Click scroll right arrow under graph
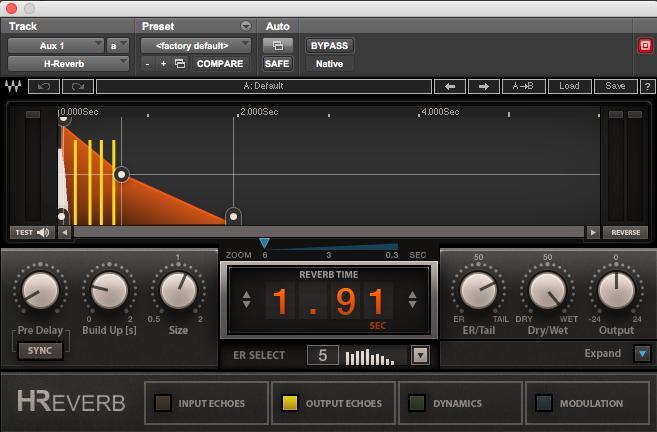Image resolution: width=657 pixels, height=432 pixels. click(593, 233)
